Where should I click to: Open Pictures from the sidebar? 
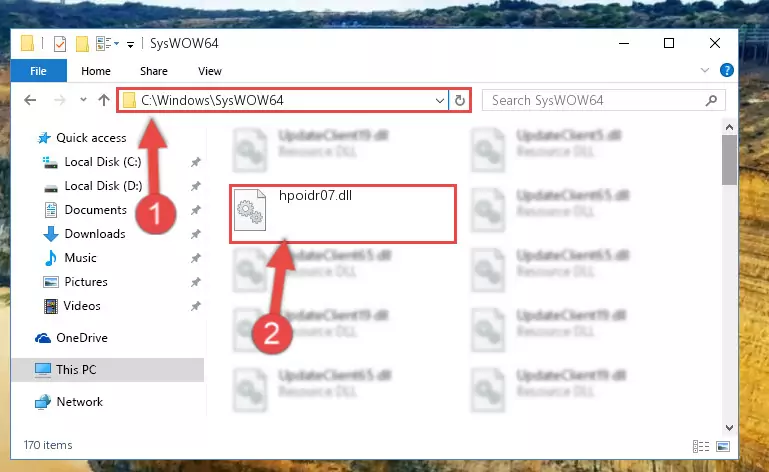86,282
